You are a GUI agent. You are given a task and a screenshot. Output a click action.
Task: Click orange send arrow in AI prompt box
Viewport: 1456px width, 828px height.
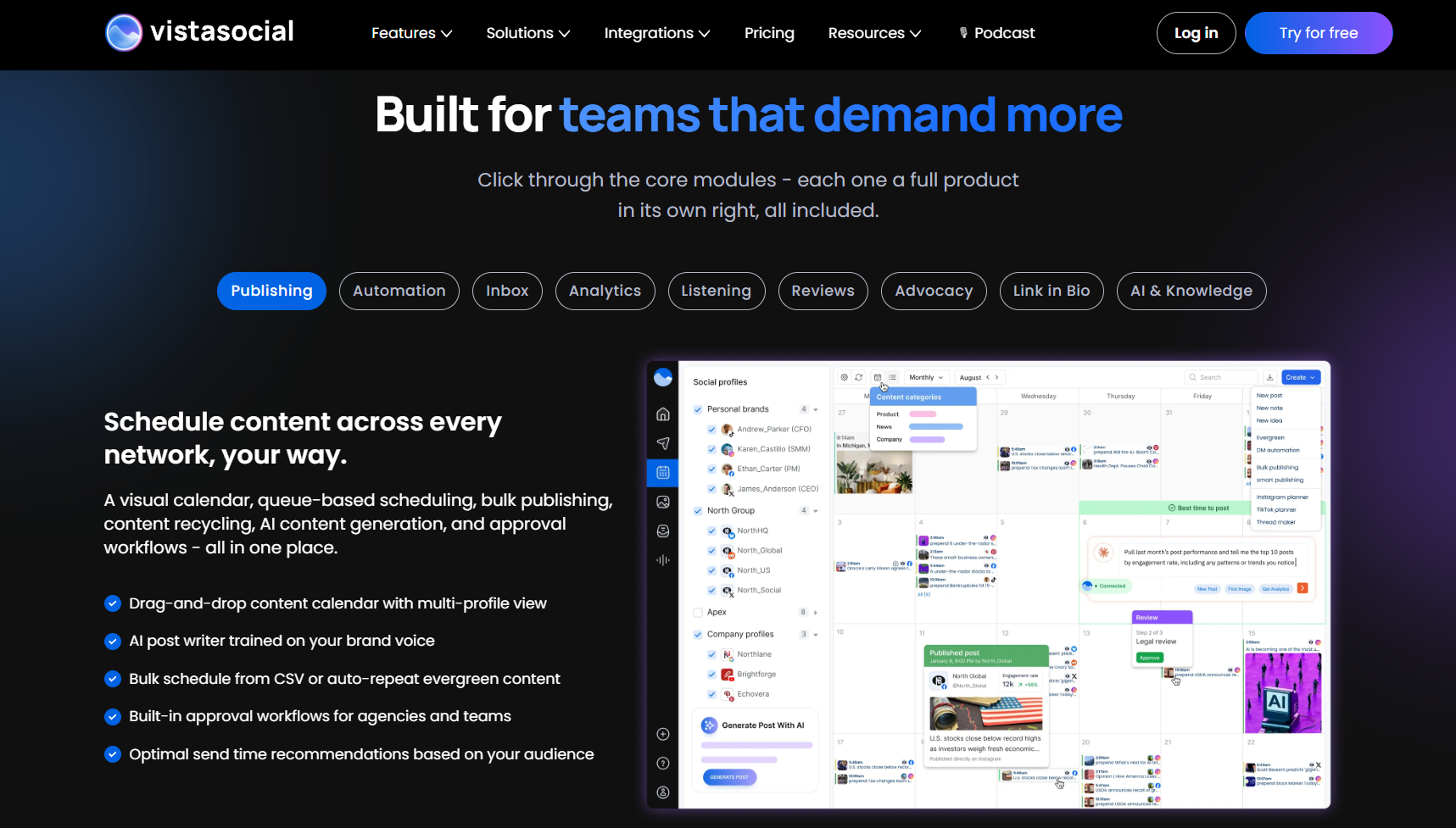click(1303, 588)
